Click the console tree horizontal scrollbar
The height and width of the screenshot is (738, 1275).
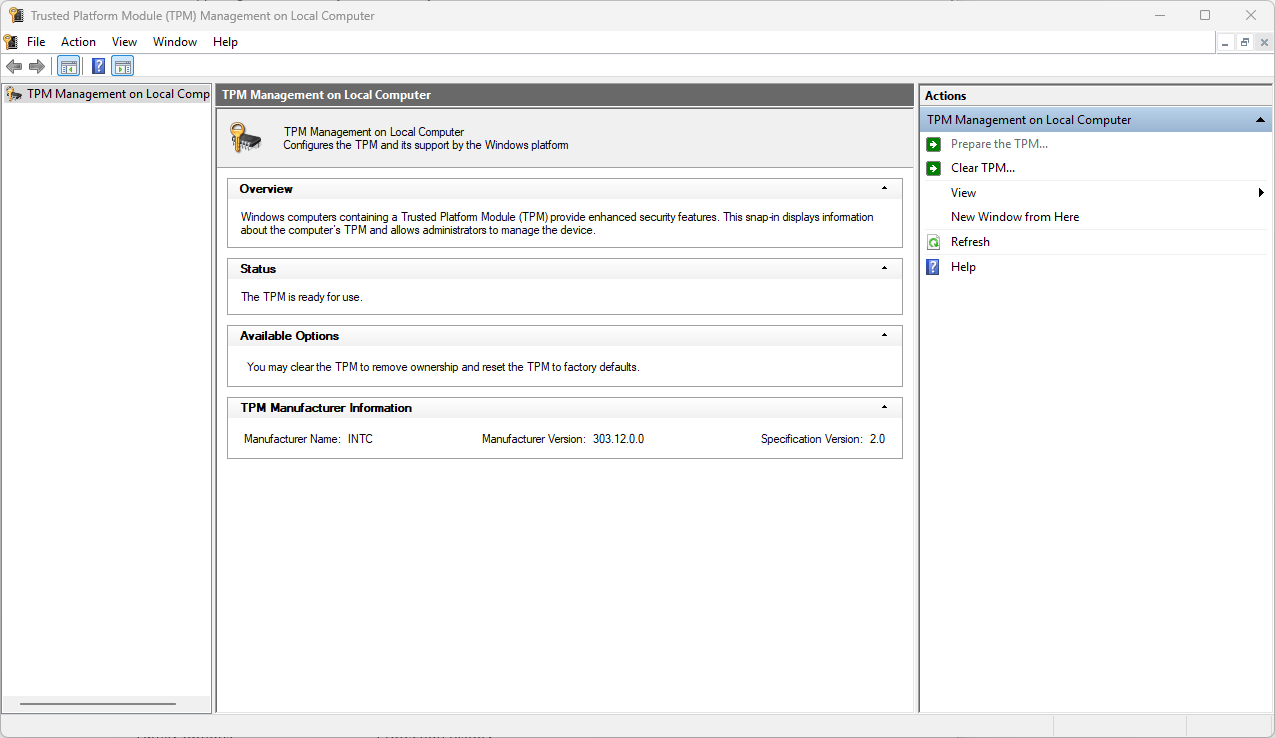click(98, 704)
